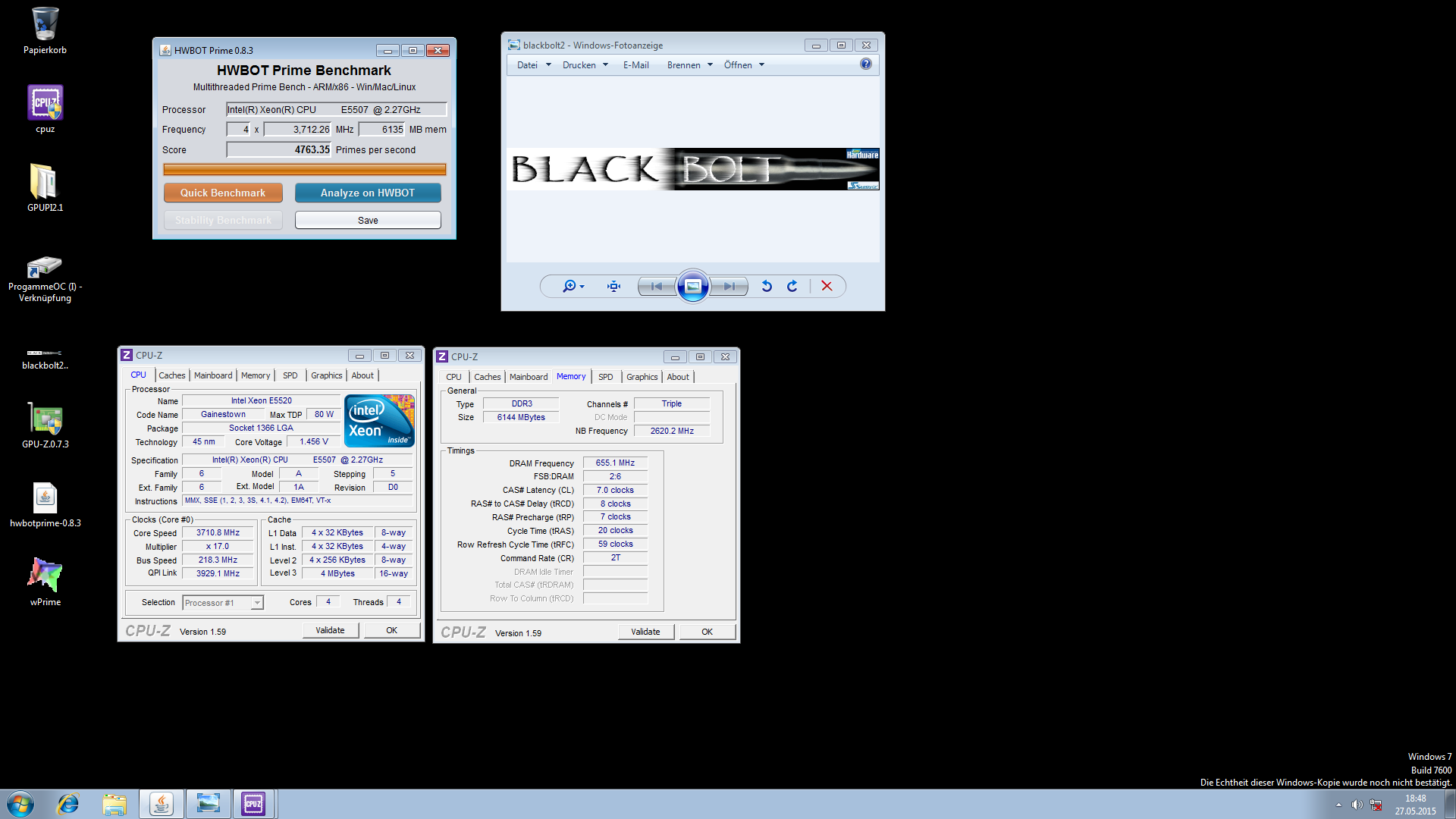This screenshot has width=1456, height=819.
Task: Click the actual size icon in photo viewer
Action: click(x=613, y=286)
